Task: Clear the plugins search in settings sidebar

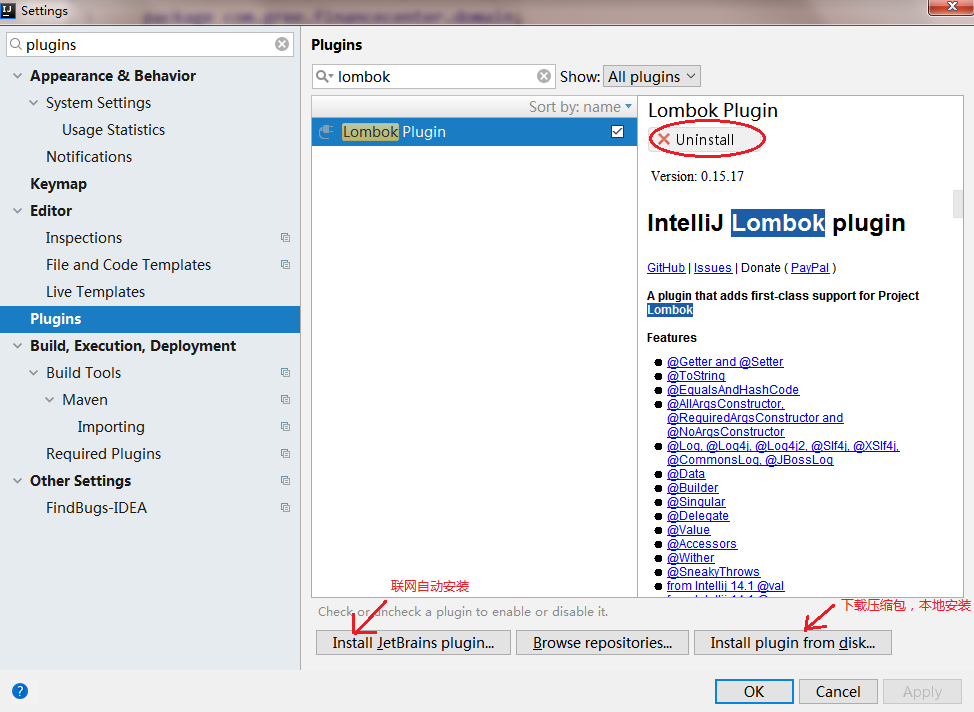Action: pos(282,44)
